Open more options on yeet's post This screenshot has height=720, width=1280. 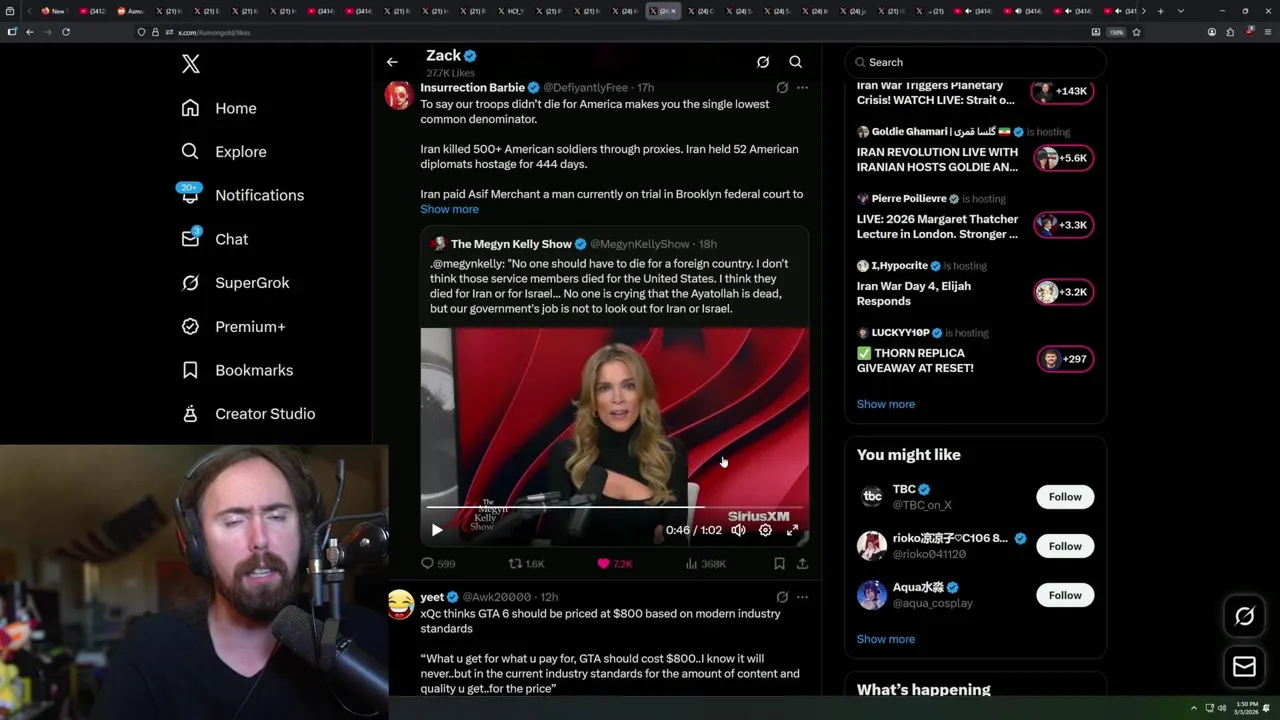pos(802,597)
